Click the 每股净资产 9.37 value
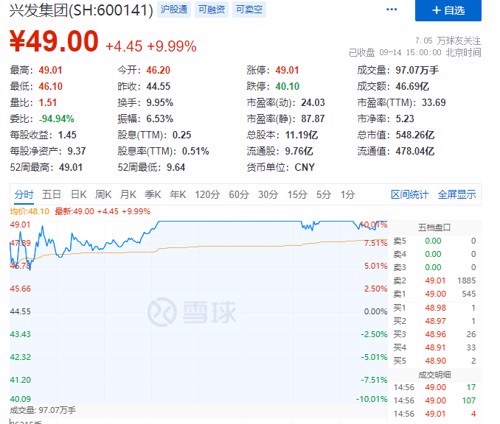500x424 pixels. (x=76, y=151)
